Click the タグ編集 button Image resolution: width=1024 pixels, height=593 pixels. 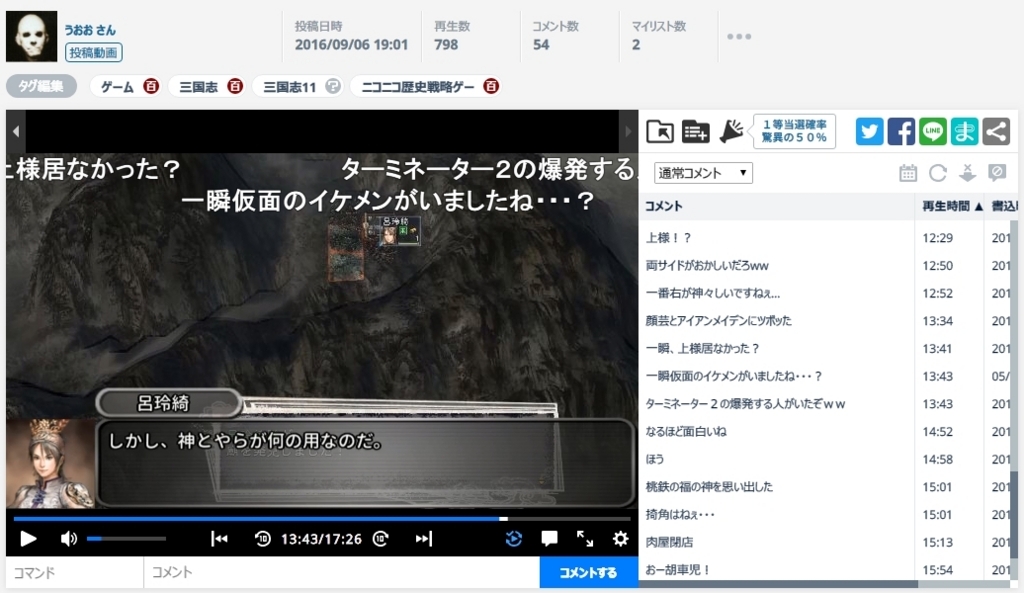pyautogui.click(x=41, y=86)
